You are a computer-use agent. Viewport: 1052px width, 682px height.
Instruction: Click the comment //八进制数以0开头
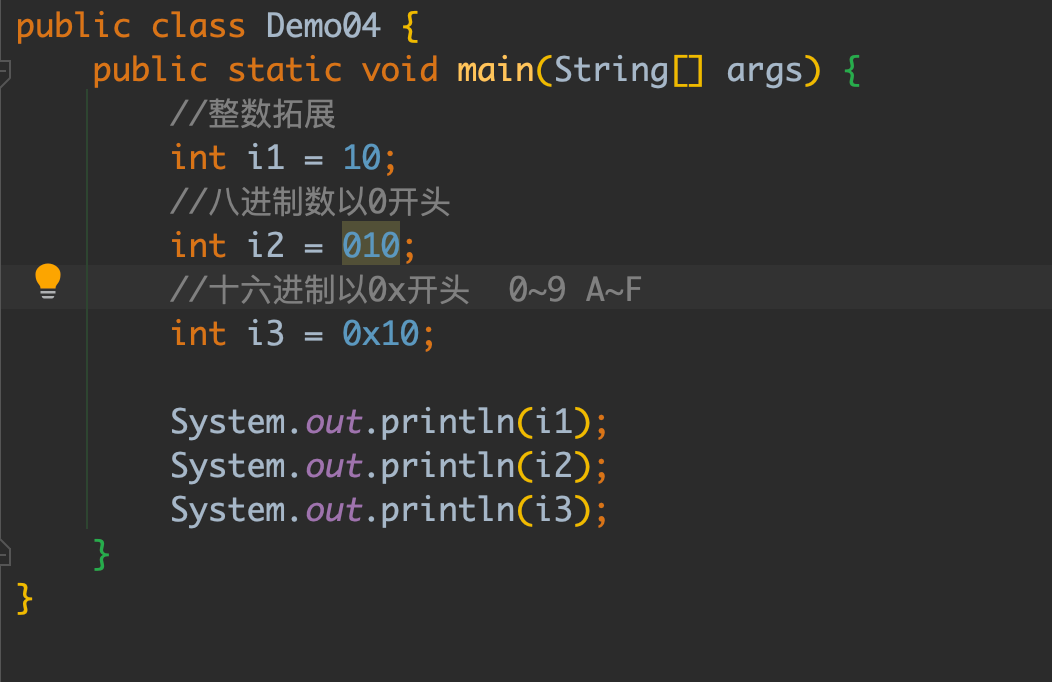(x=309, y=201)
